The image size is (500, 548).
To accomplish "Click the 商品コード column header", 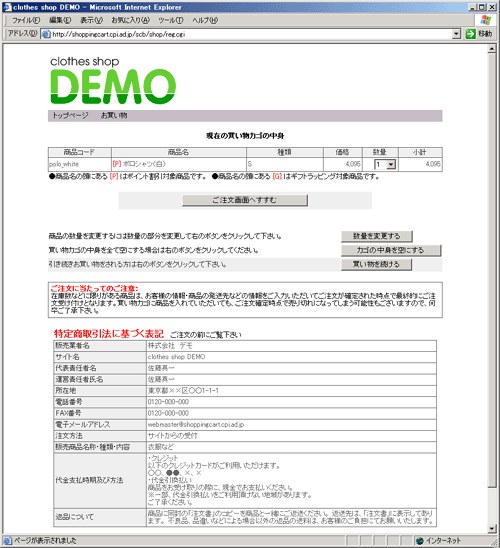I will point(79,152).
